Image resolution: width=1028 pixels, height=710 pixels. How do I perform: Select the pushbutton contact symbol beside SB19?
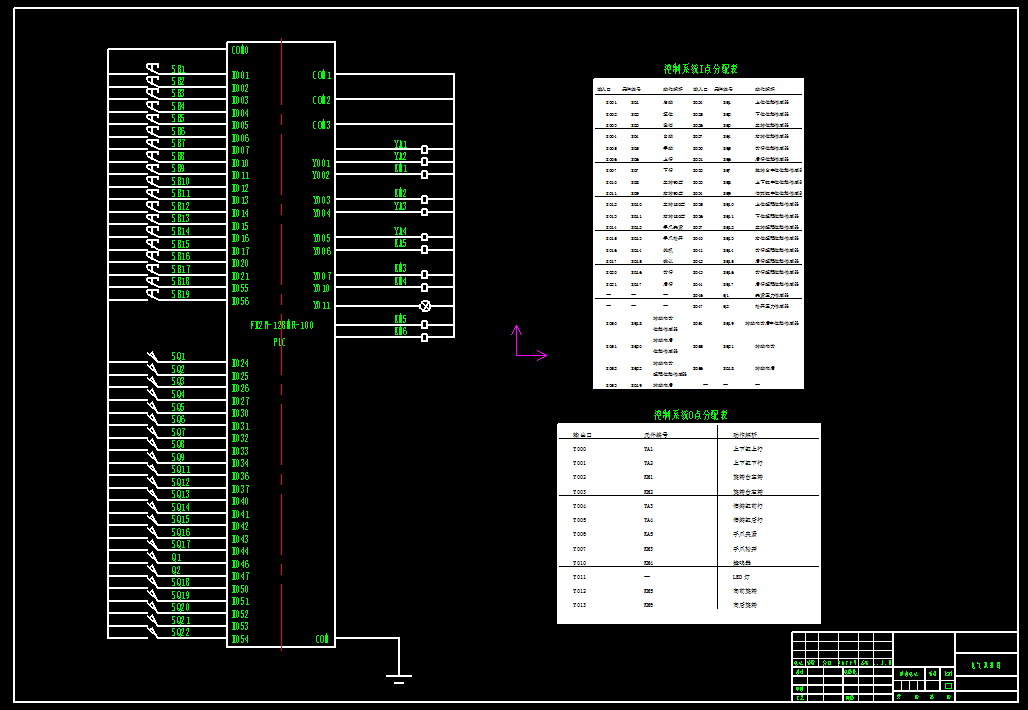coord(152,294)
